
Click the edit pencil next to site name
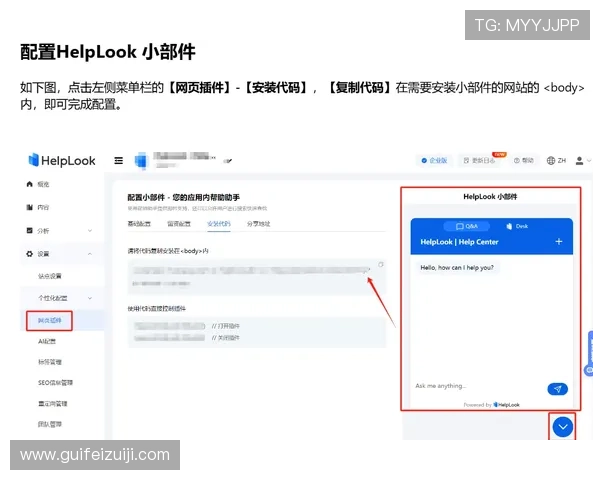(228, 161)
